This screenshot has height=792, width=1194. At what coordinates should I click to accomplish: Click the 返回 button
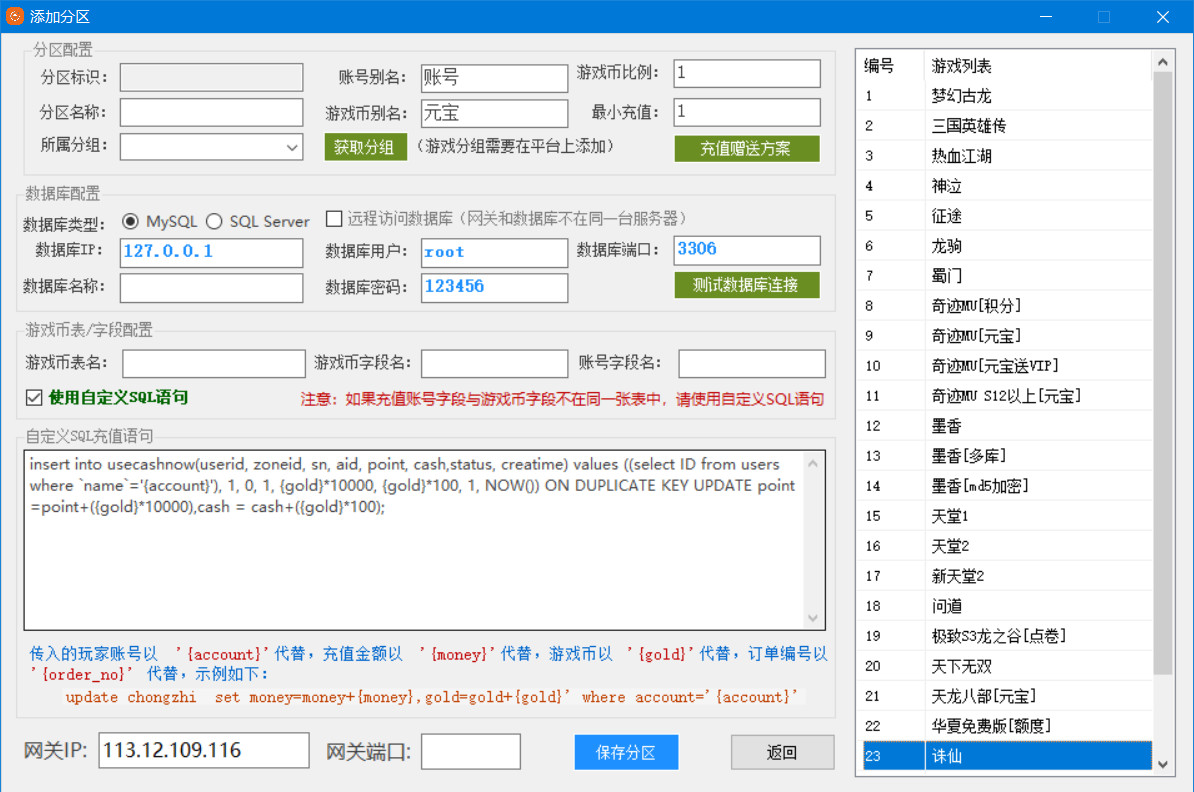(782, 752)
